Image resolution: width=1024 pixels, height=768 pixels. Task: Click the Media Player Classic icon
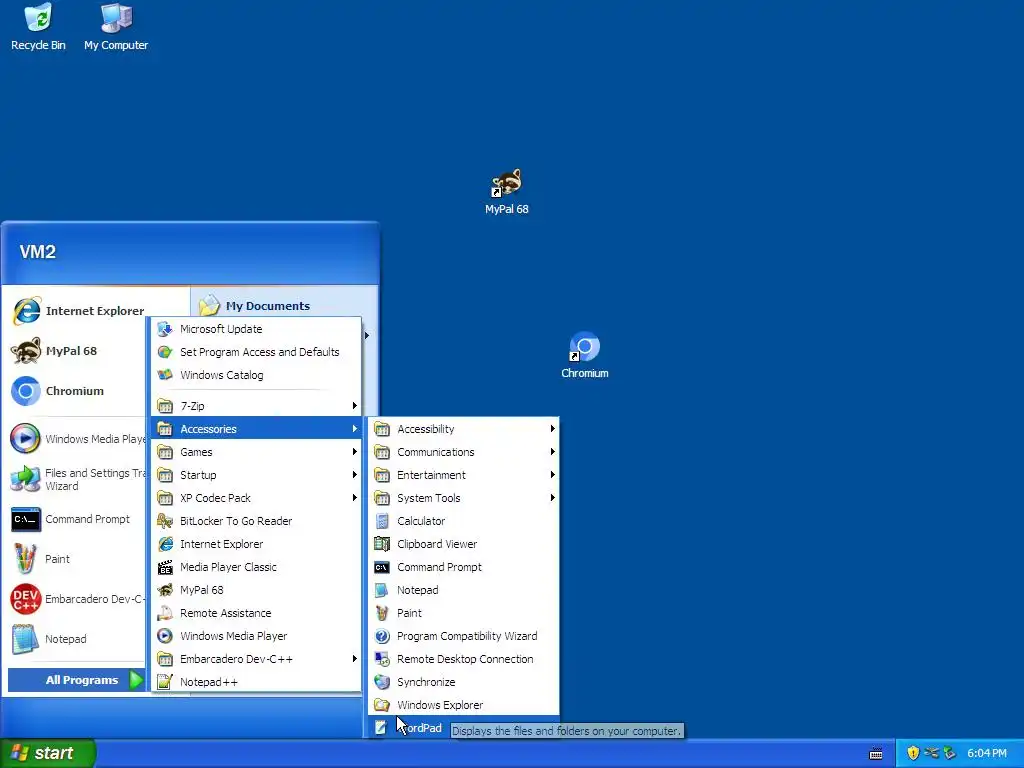(165, 567)
